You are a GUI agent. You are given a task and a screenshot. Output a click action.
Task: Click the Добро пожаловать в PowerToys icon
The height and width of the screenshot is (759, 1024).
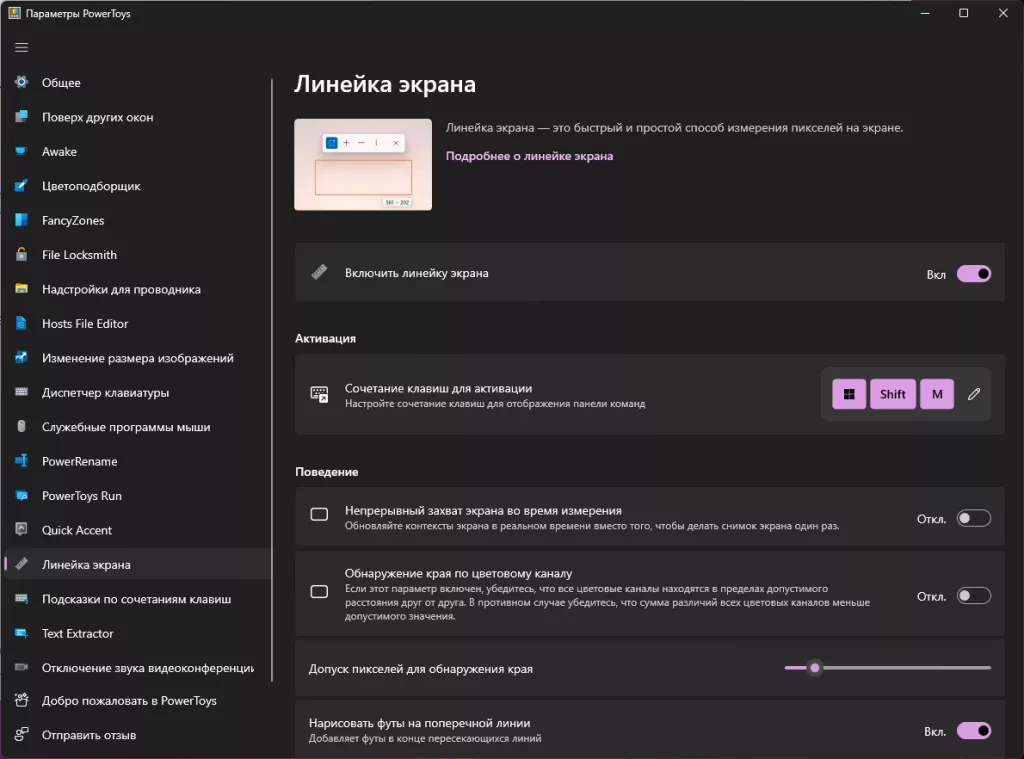[22, 700]
